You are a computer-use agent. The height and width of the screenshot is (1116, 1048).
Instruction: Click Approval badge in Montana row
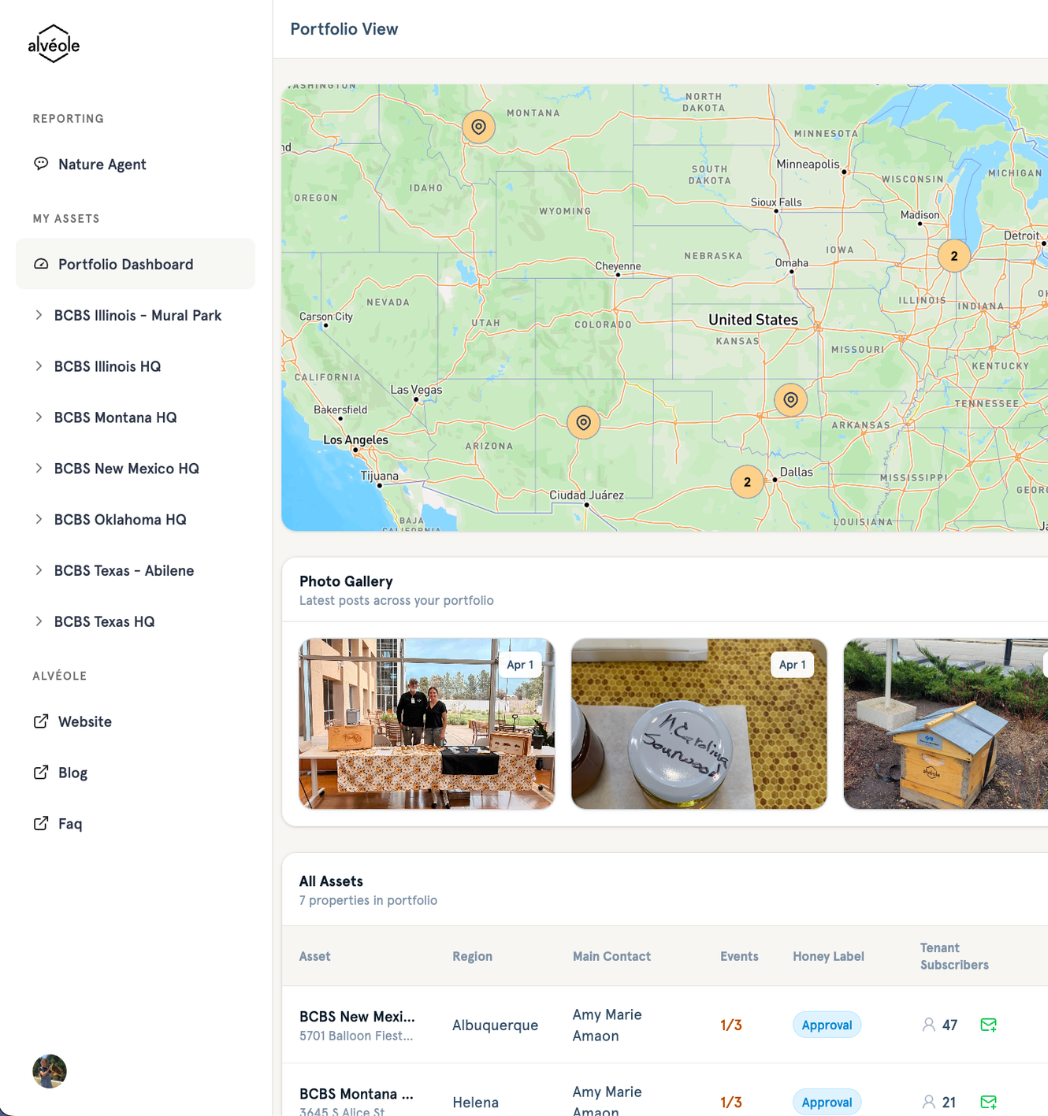click(x=827, y=1102)
